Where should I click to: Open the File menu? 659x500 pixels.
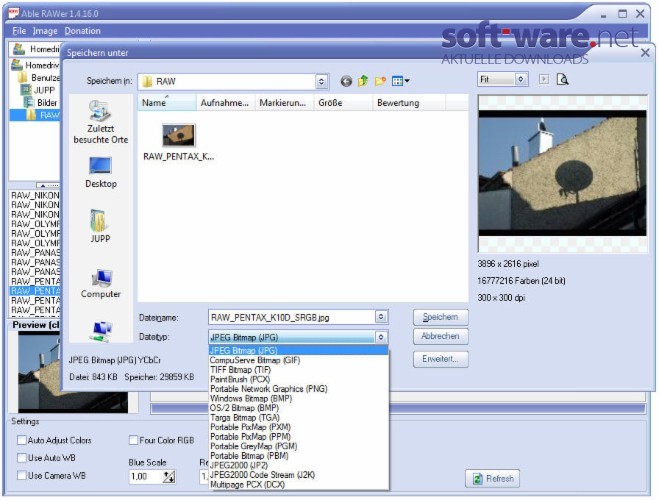19,31
